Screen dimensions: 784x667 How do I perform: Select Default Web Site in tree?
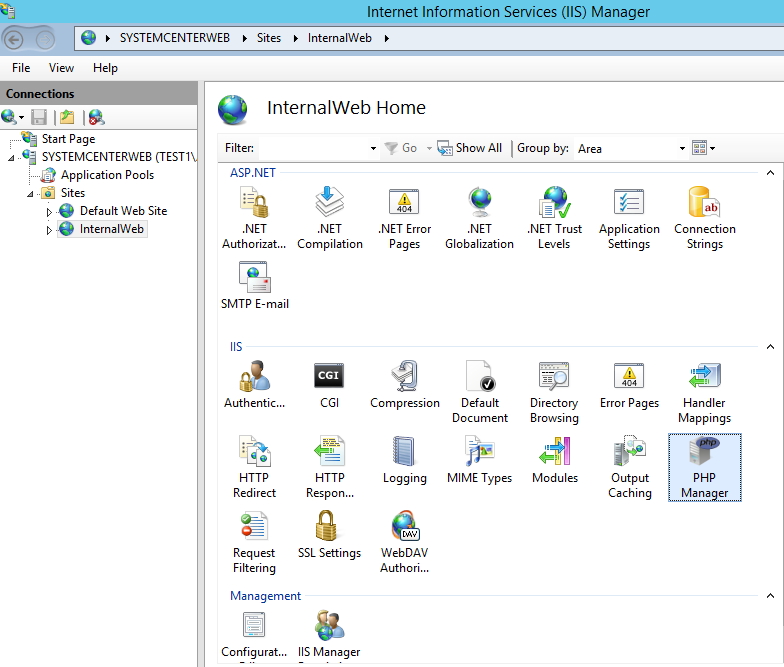pyautogui.click(x=123, y=210)
